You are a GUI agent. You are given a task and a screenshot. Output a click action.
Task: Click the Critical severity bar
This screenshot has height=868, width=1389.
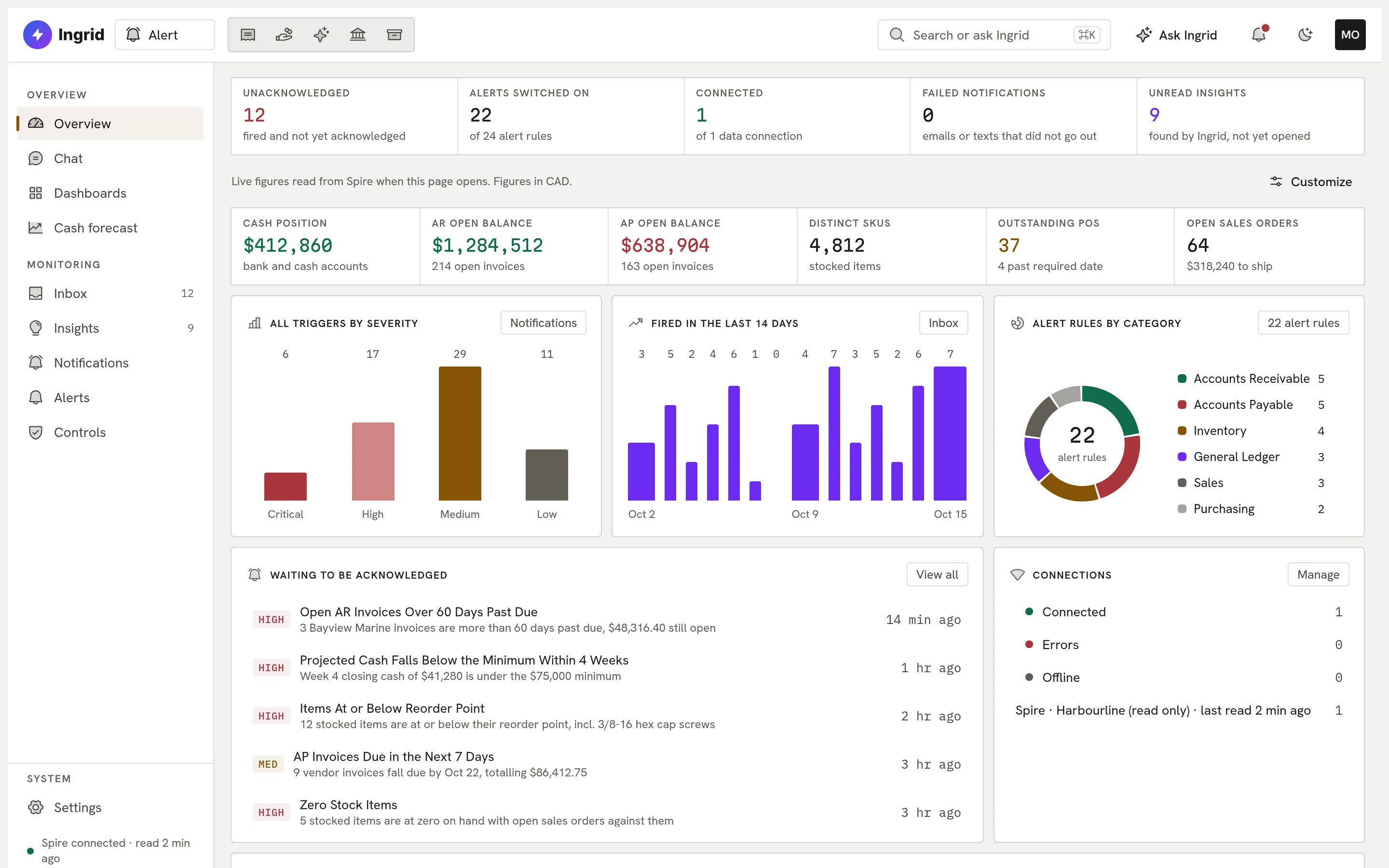[285, 486]
